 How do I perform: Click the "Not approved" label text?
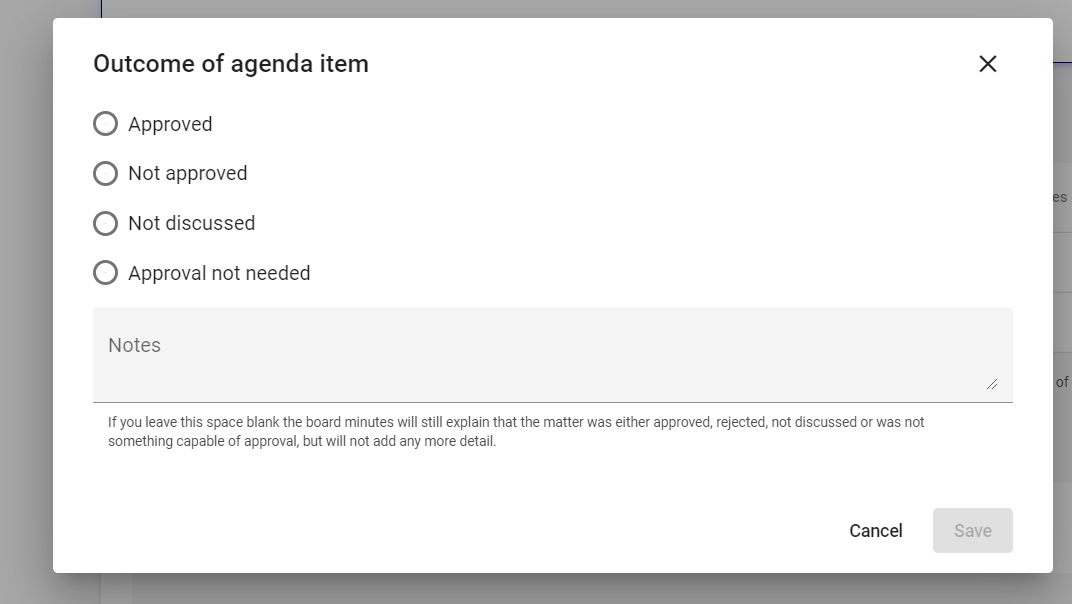[187, 174]
